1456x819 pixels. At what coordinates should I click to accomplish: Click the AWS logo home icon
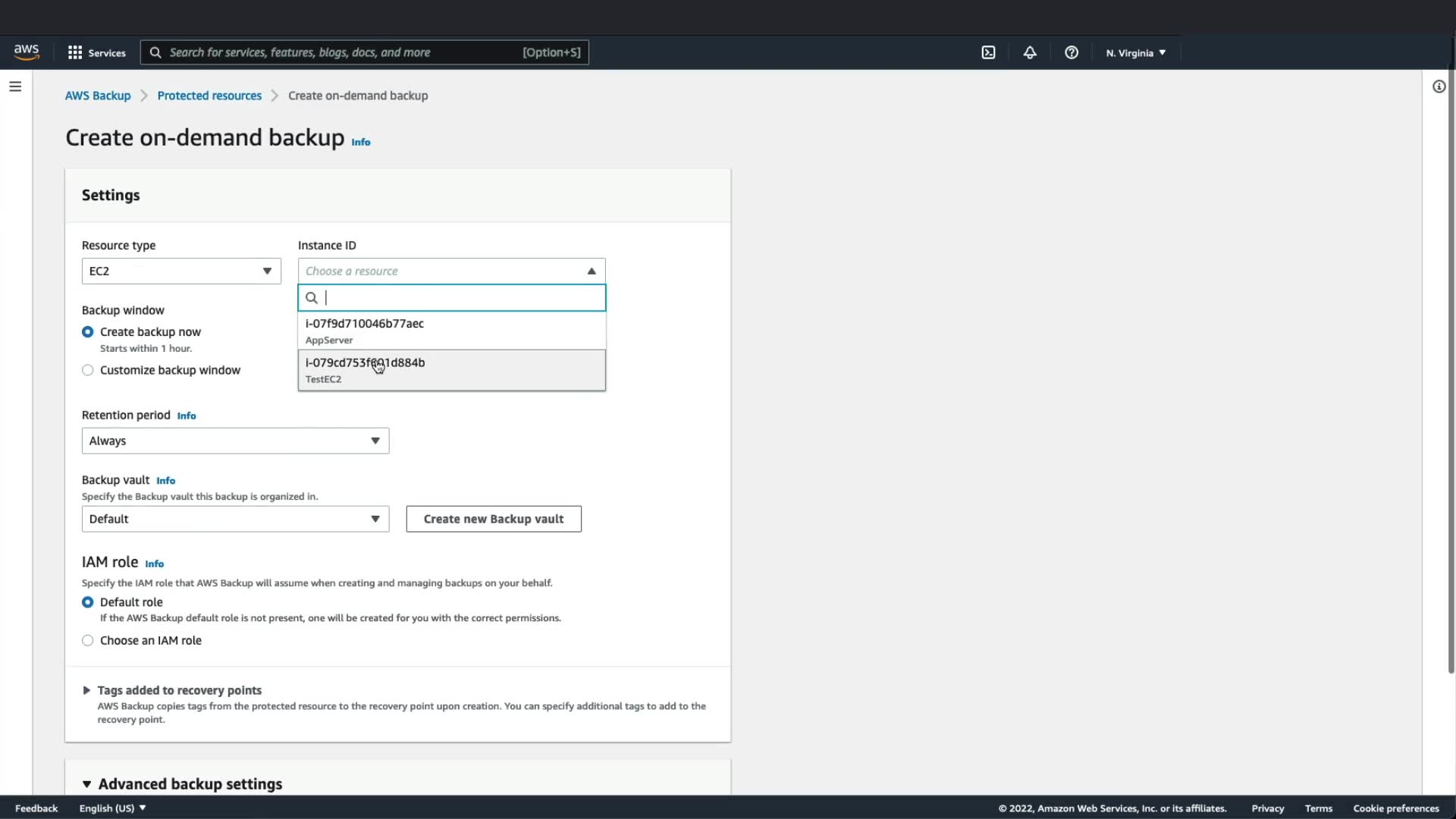click(27, 52)
